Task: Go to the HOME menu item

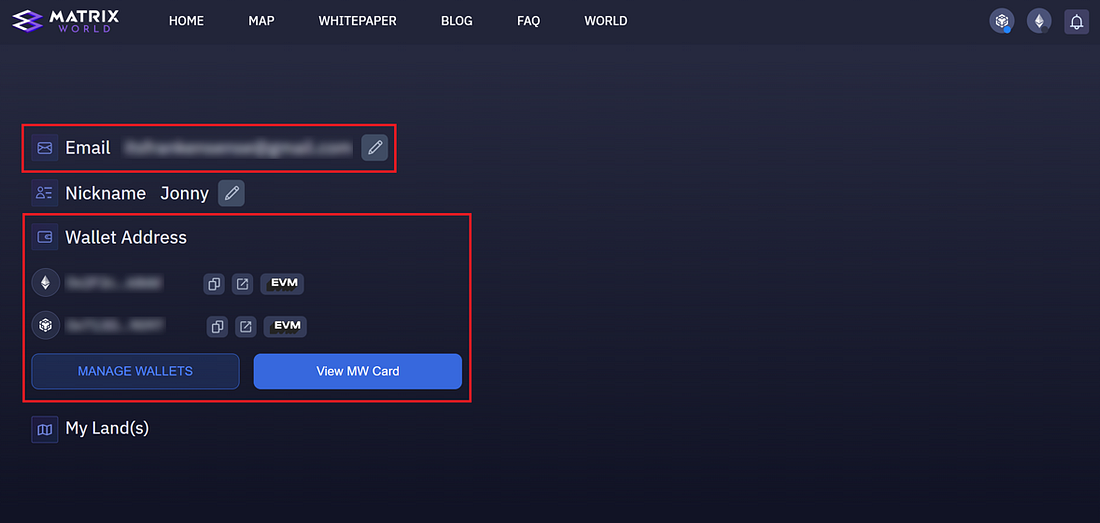Action: click(186, 21)
